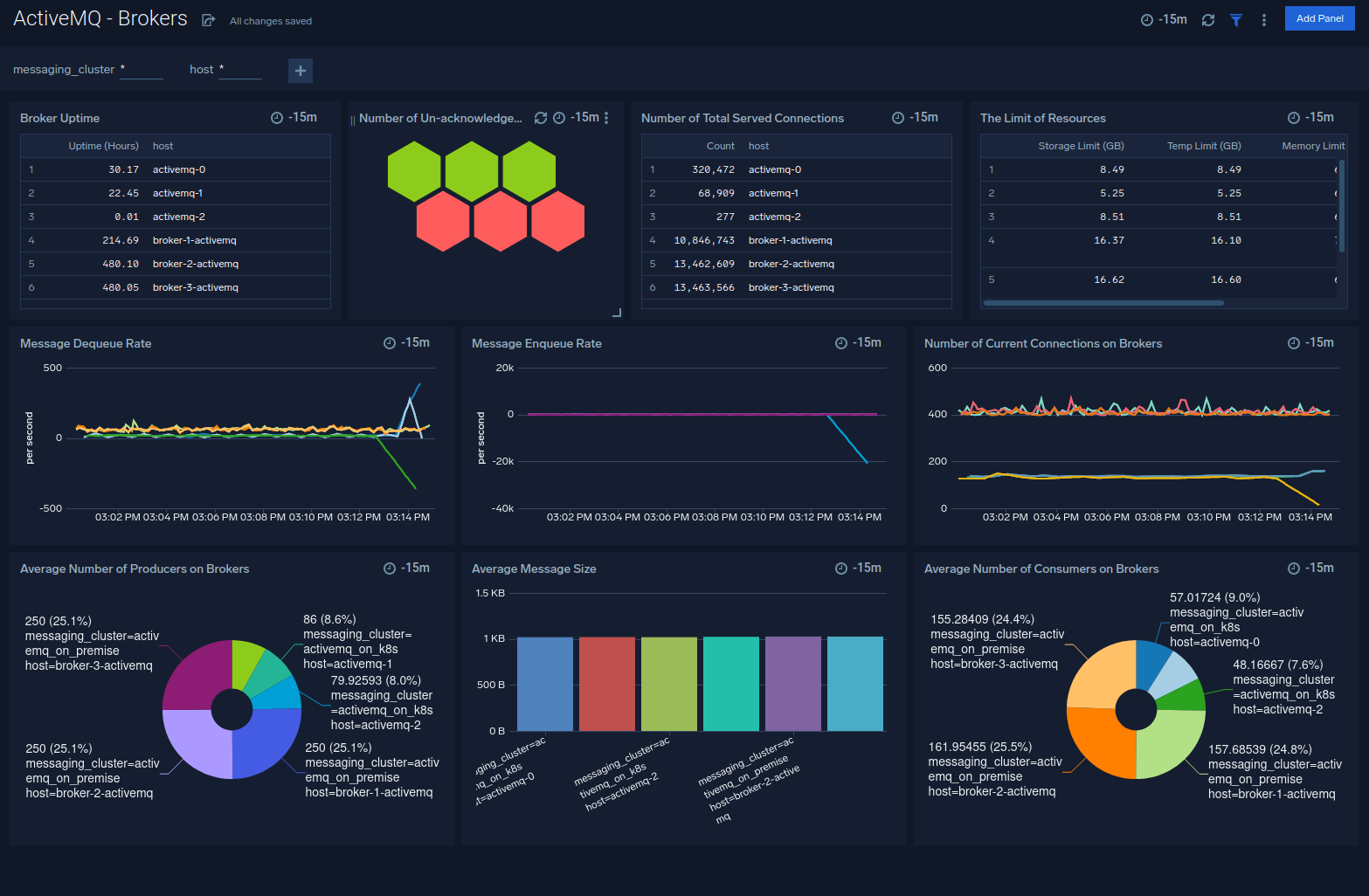1369x896 pixels.
Task: Click the plus button to add a filter variable
Action: pyautogui.click(x=300, y=70)
